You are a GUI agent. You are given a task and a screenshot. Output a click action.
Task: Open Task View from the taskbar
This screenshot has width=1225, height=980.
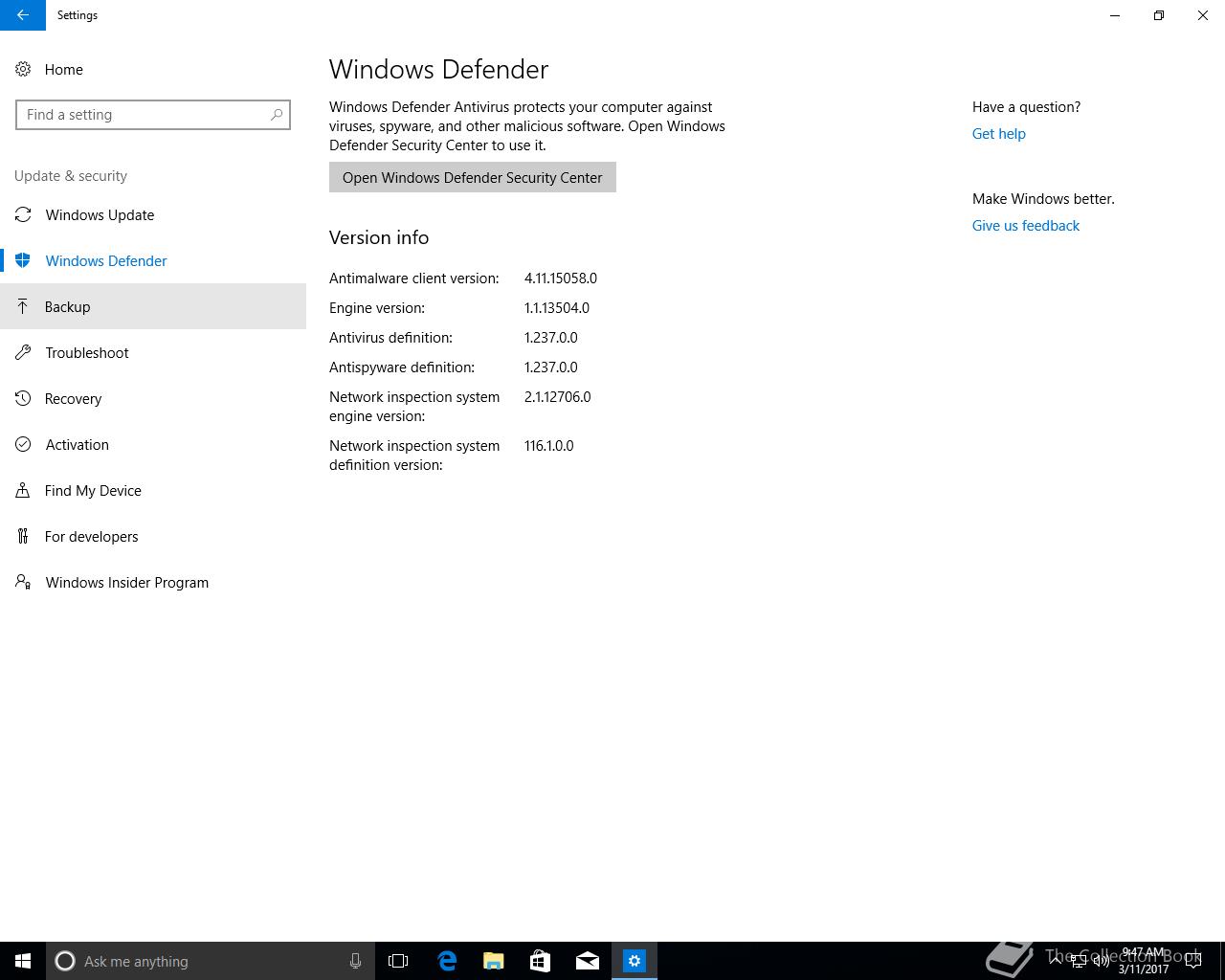398,961
